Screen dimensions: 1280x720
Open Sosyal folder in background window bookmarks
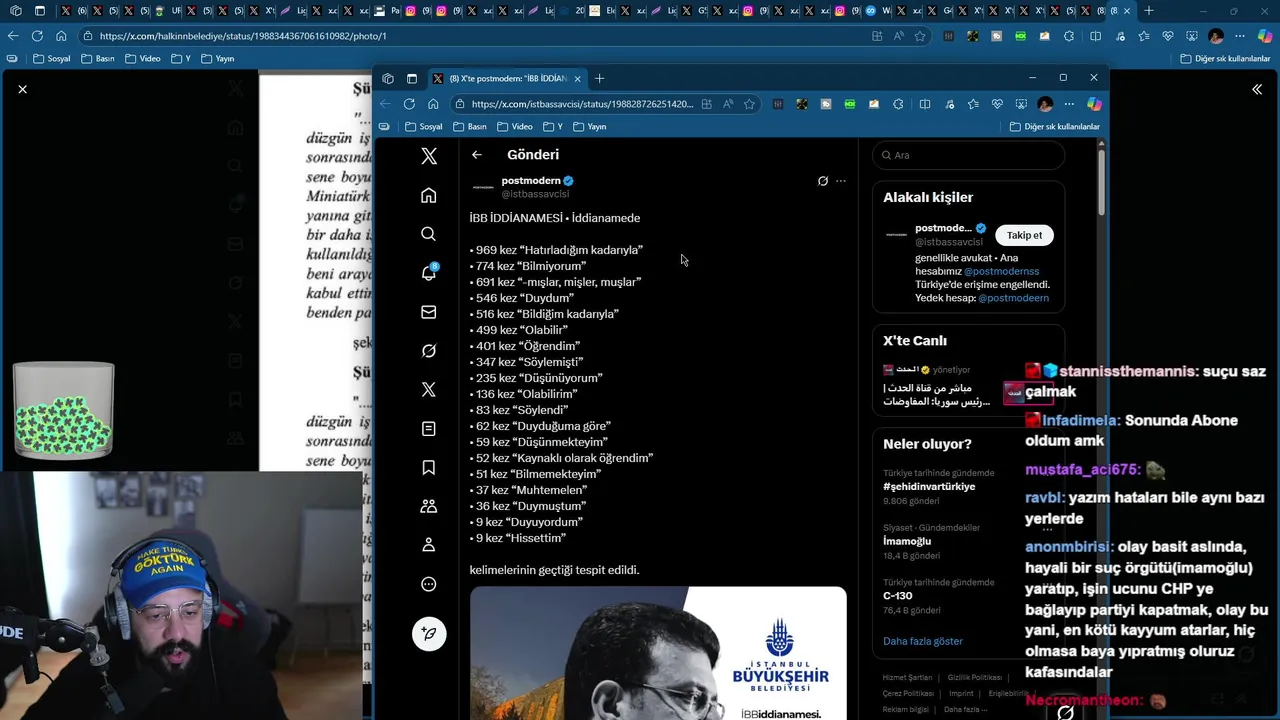(52, 59)
